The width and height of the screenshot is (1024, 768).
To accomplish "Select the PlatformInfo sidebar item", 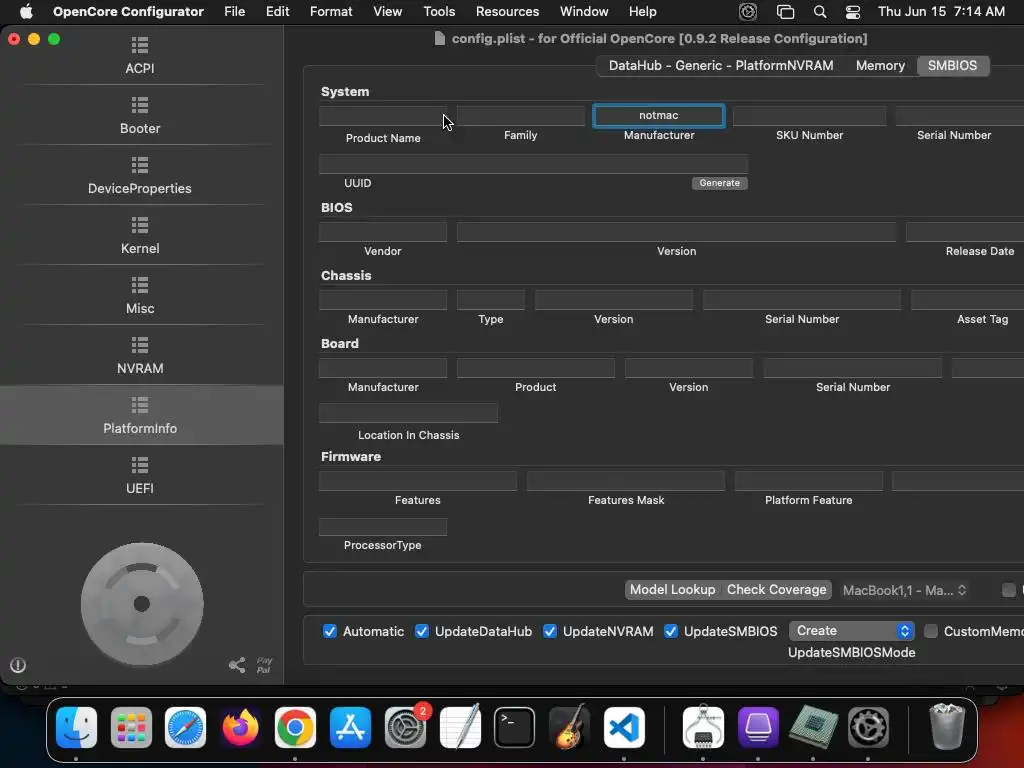I will (x=140, y=415).
